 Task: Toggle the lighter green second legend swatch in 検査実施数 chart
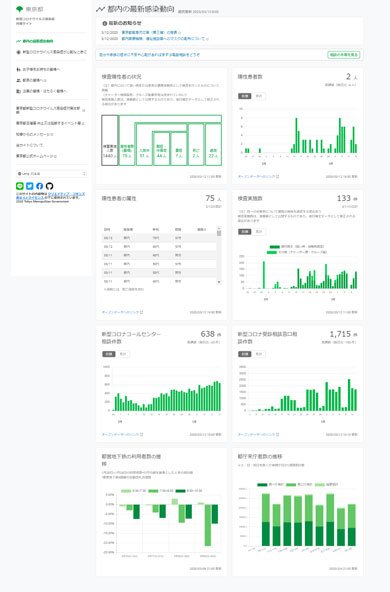click(271, 252)
